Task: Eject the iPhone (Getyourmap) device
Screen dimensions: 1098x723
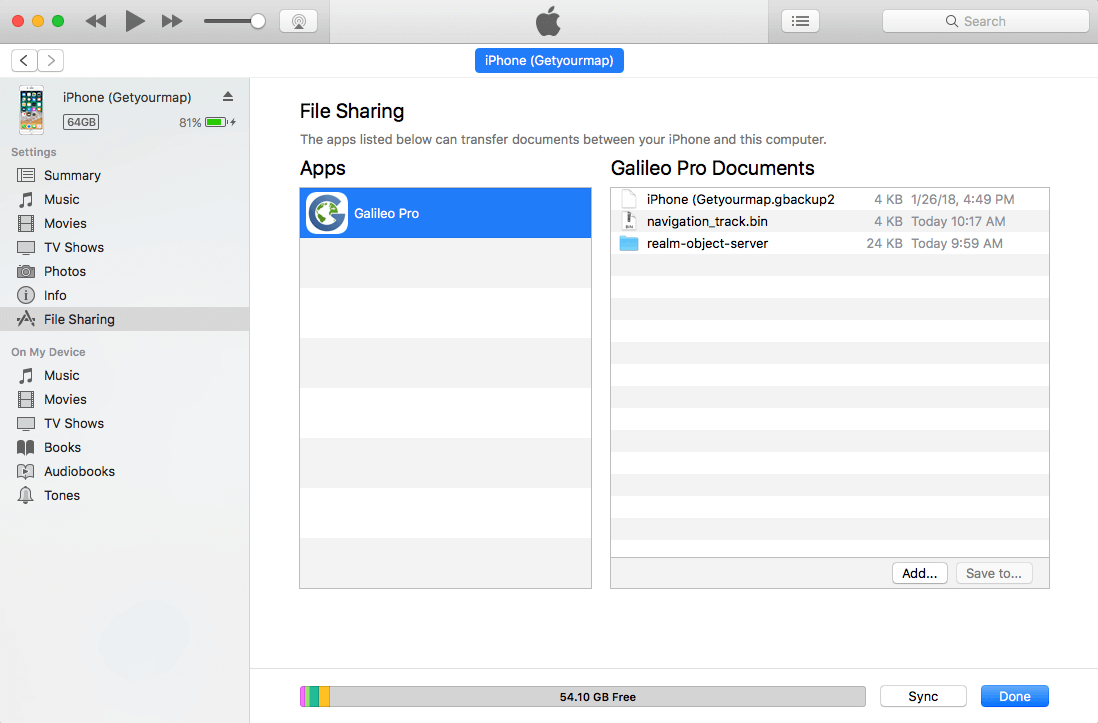Action: (227, 97)
